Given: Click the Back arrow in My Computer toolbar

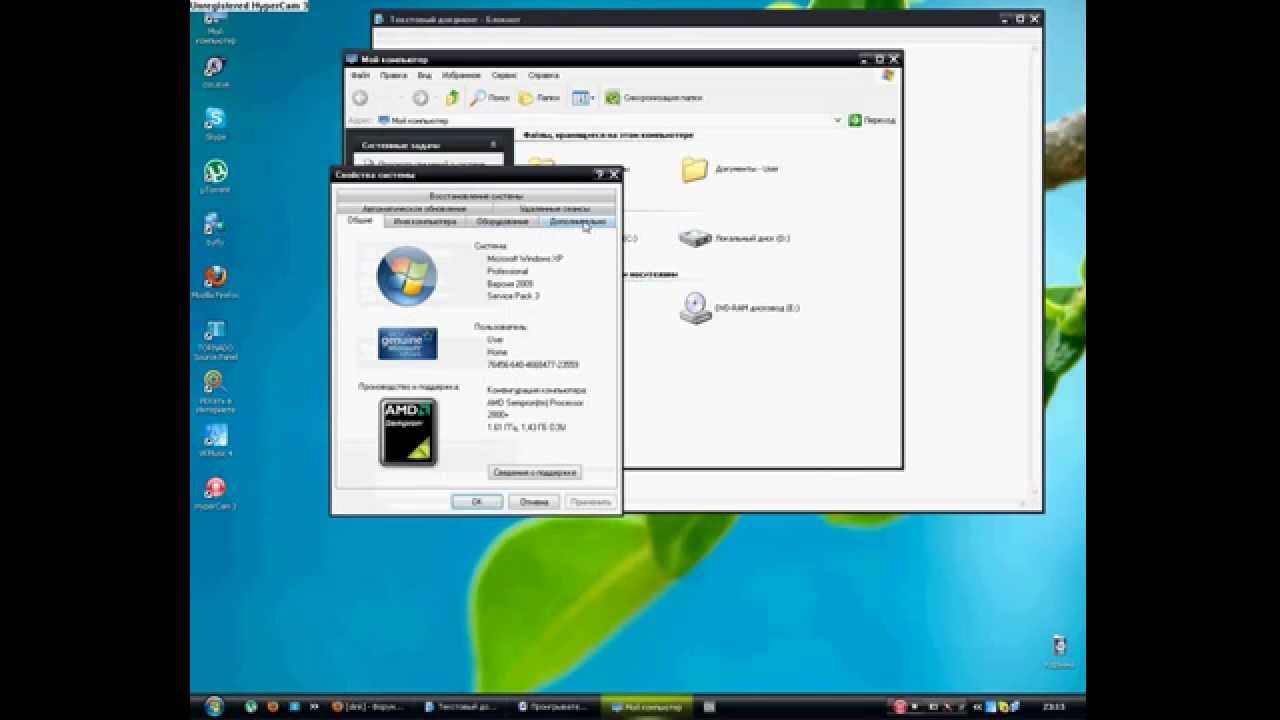Looking at the screenshot, I should 360,98.
